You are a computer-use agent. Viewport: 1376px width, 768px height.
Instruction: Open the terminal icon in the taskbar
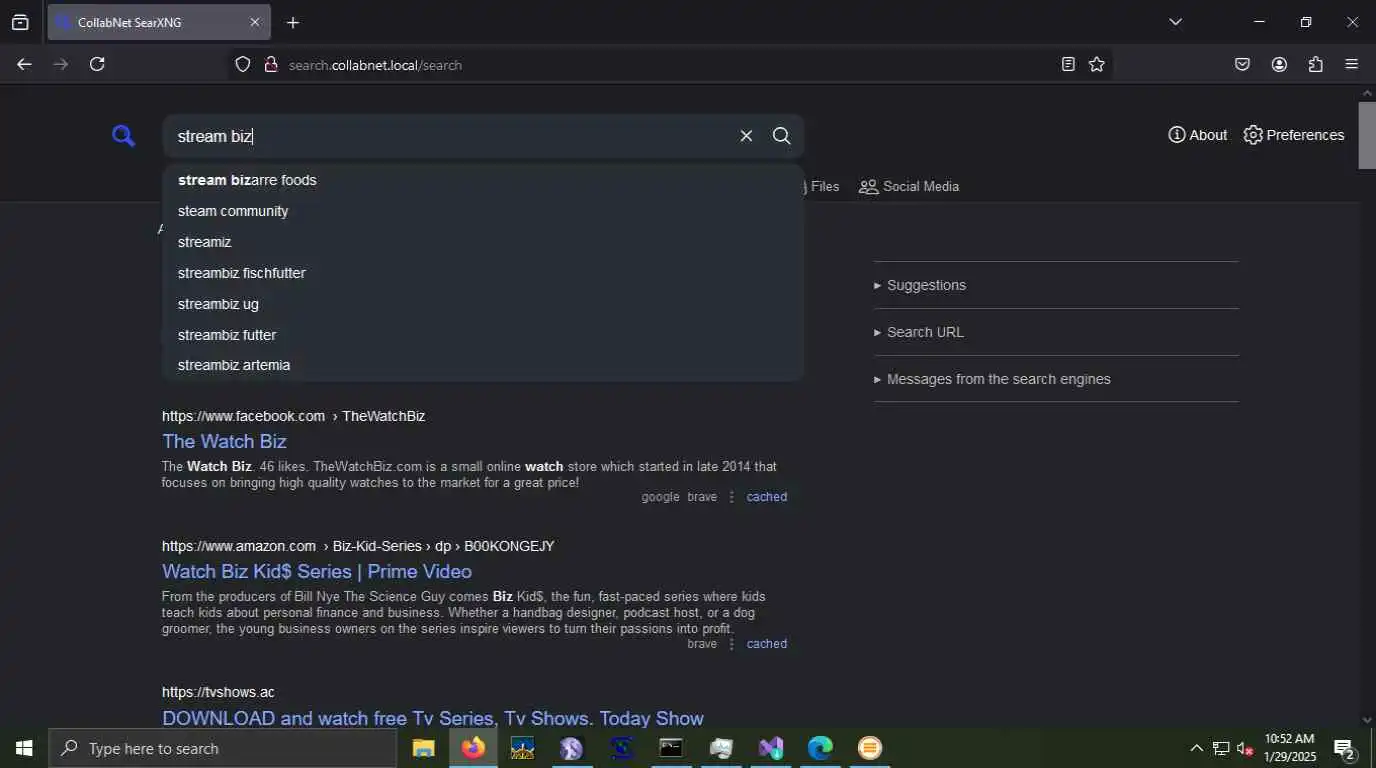pos(670,748)
